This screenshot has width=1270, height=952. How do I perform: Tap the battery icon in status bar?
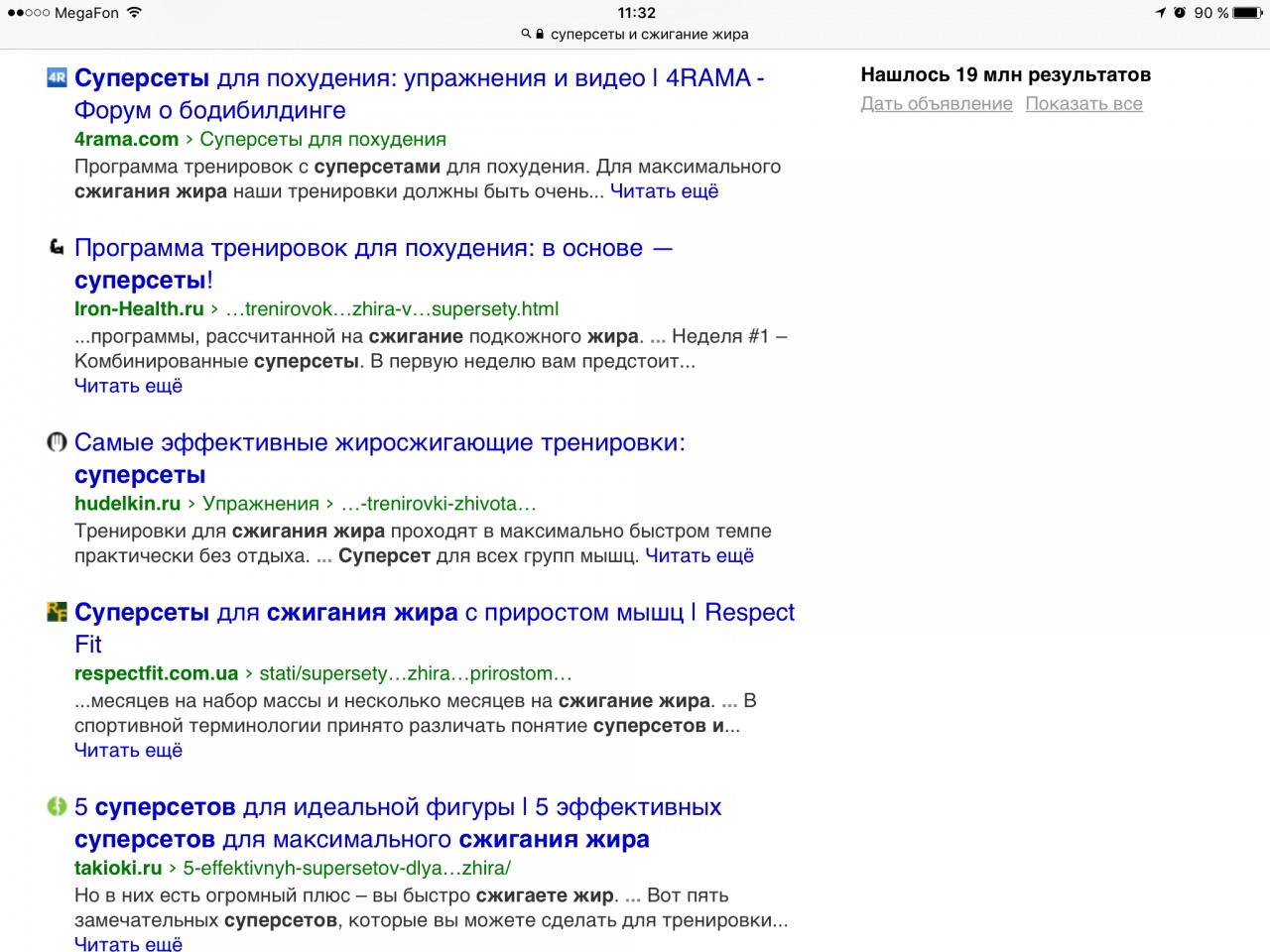pos(1247,13)
